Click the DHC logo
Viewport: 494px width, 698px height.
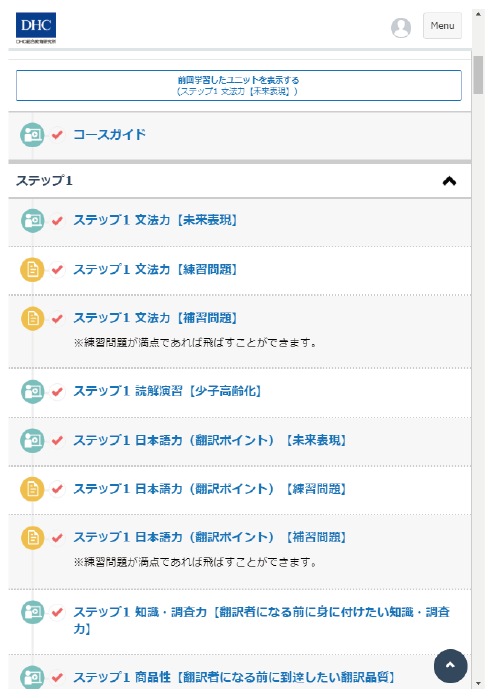point(36,28)
